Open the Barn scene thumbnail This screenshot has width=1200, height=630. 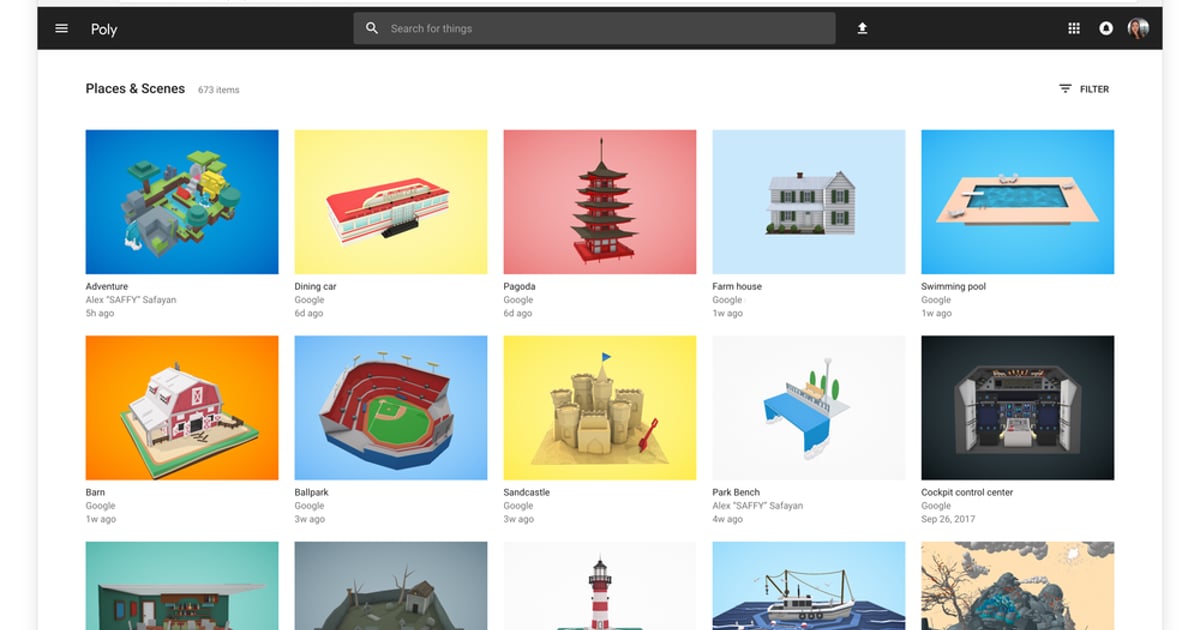(x=181, y=406)
